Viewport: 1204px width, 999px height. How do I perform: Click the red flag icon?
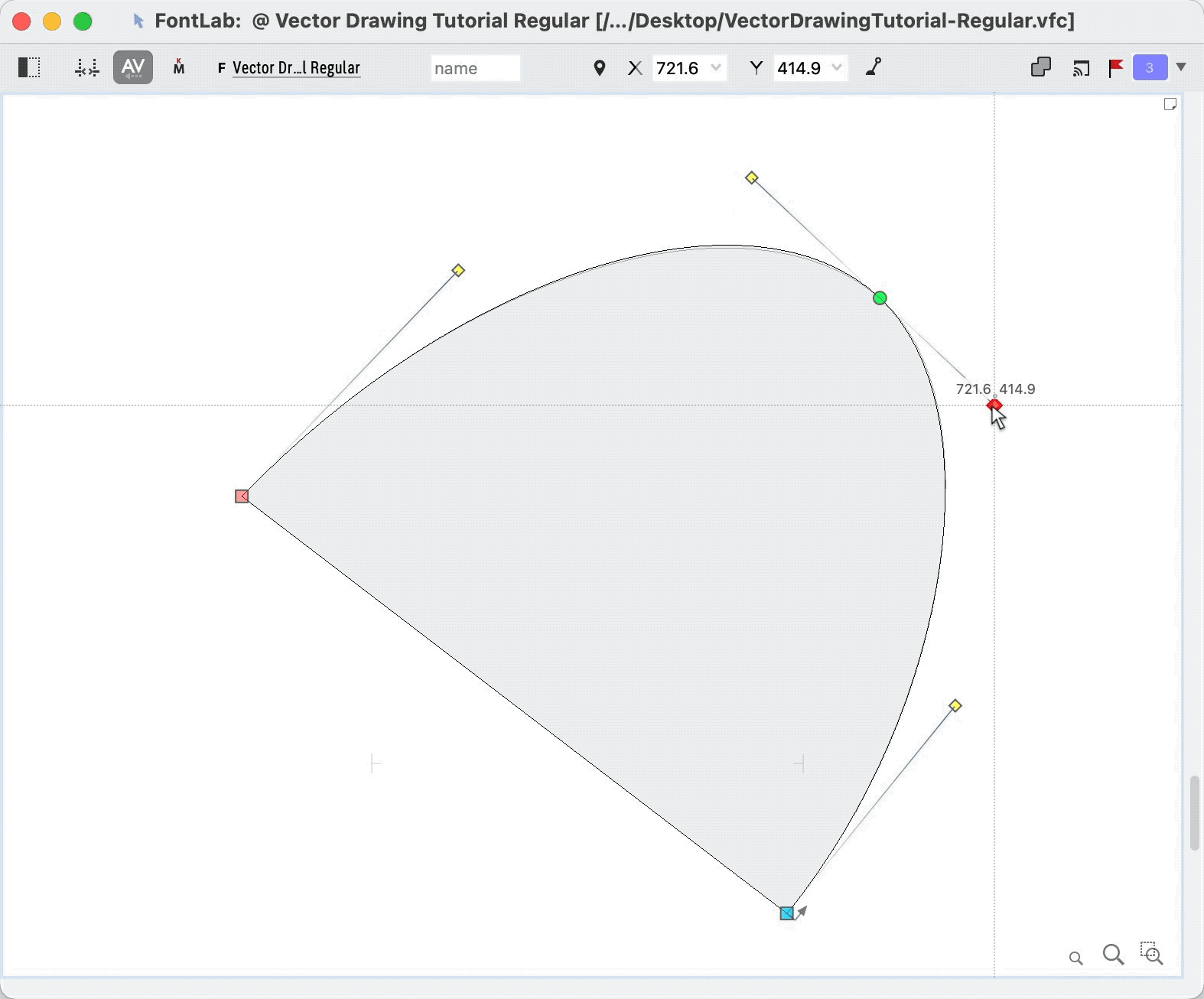click(x=1116, y=68)
